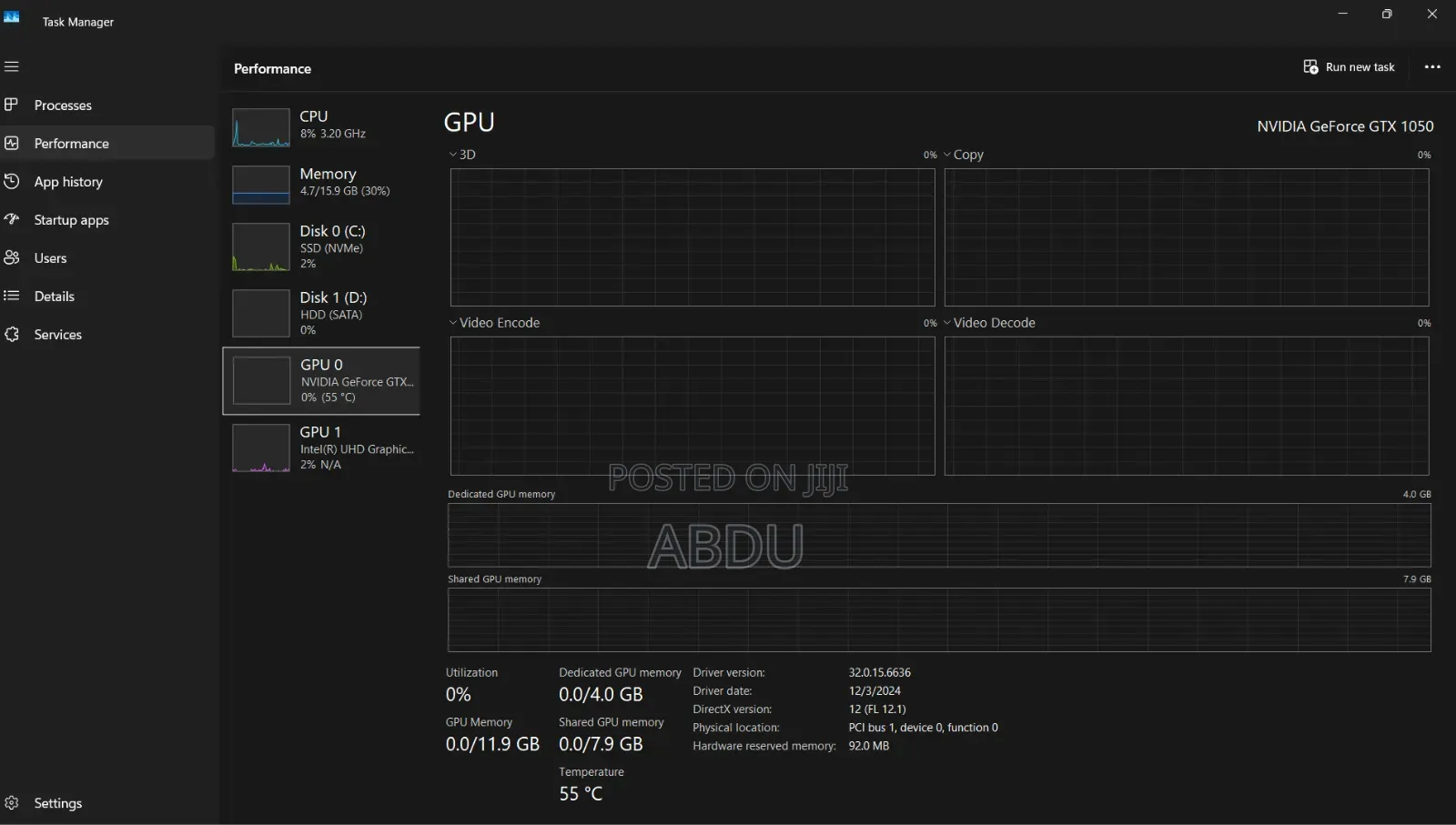
Task: Click driver date value 12/3/2024
Action: pos(875,691)
